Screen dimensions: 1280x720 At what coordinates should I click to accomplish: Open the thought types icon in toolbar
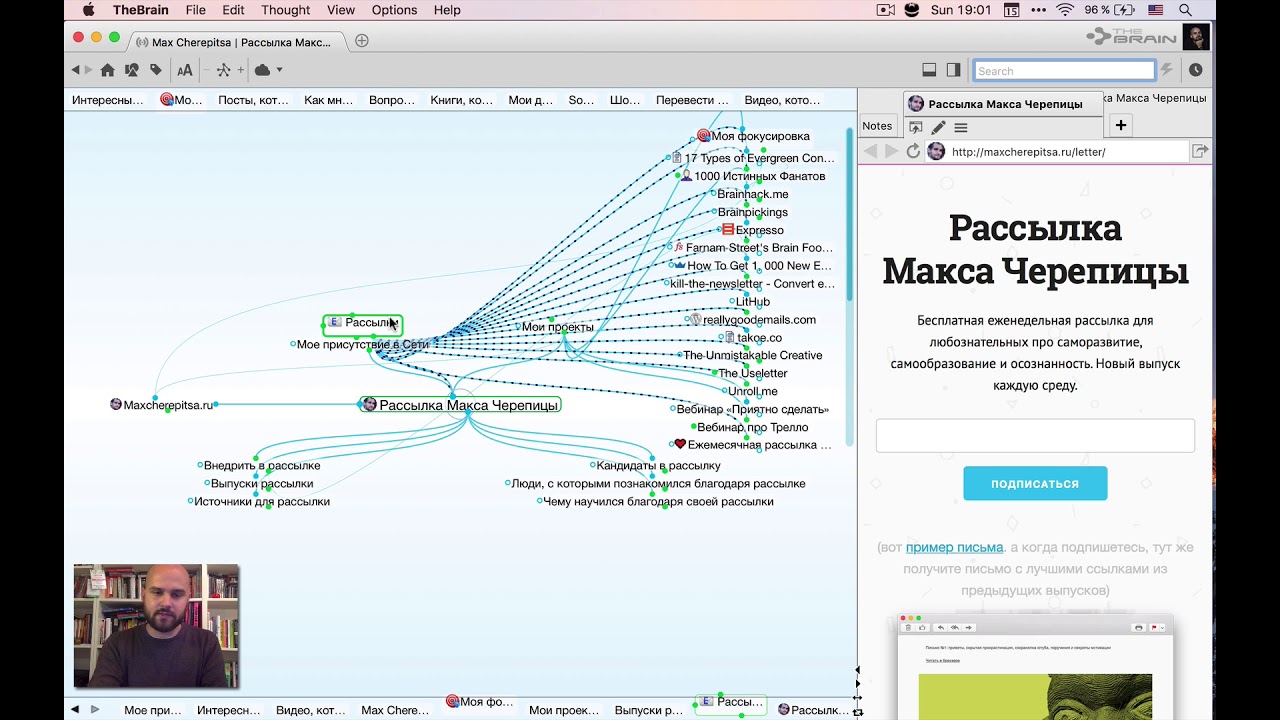(x=131, y=70)
